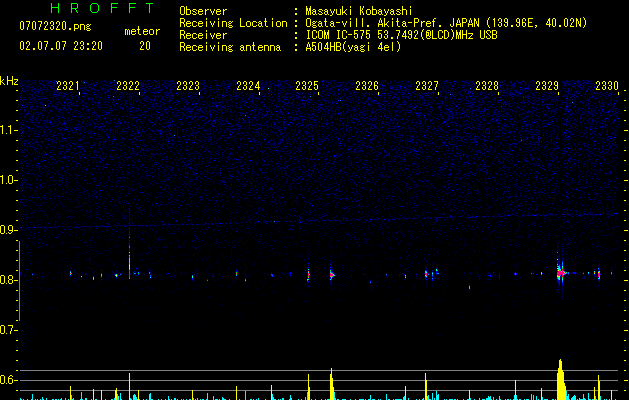The image size is (629, 400).
Task: Click the 0.6 frequency axis label
Action: pos(8,380)
